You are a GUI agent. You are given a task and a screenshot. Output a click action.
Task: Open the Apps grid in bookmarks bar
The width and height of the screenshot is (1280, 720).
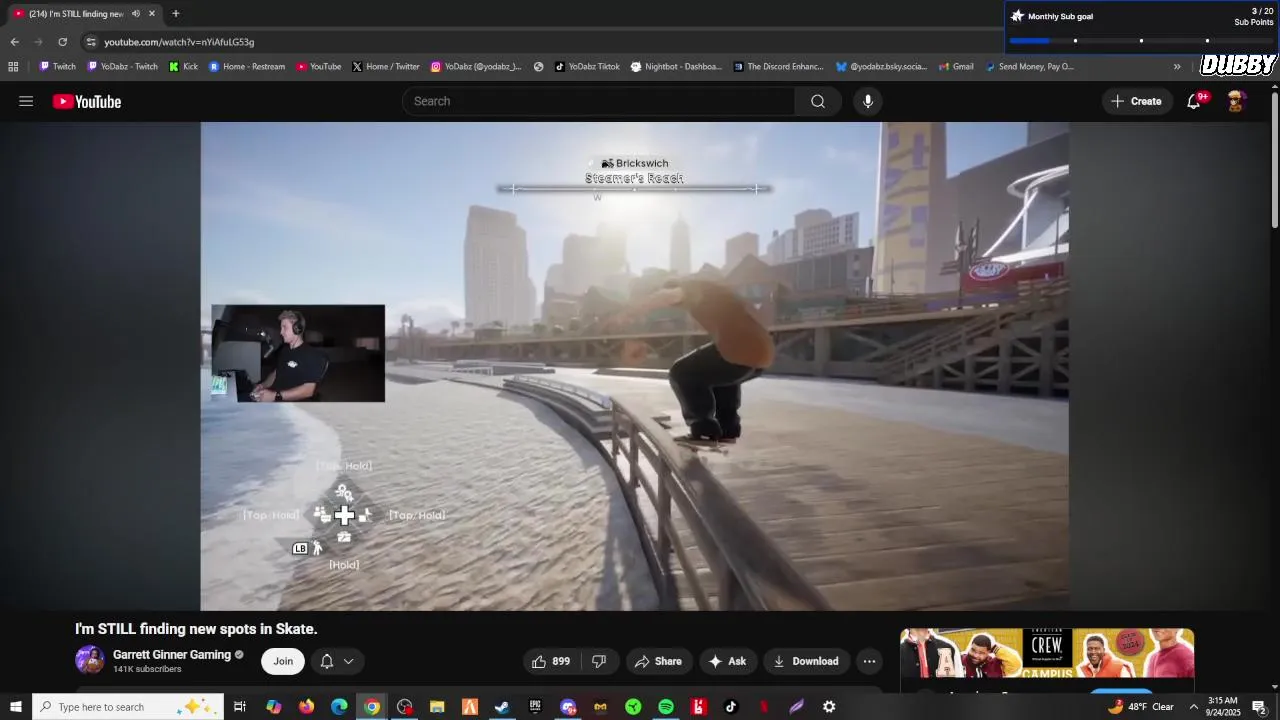click(13, 67)
